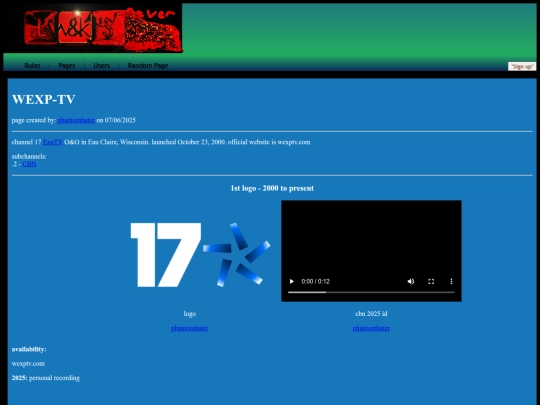Open the phantomhater link beside page created by
Screen dimensions: 540x405
click(76, 120)
